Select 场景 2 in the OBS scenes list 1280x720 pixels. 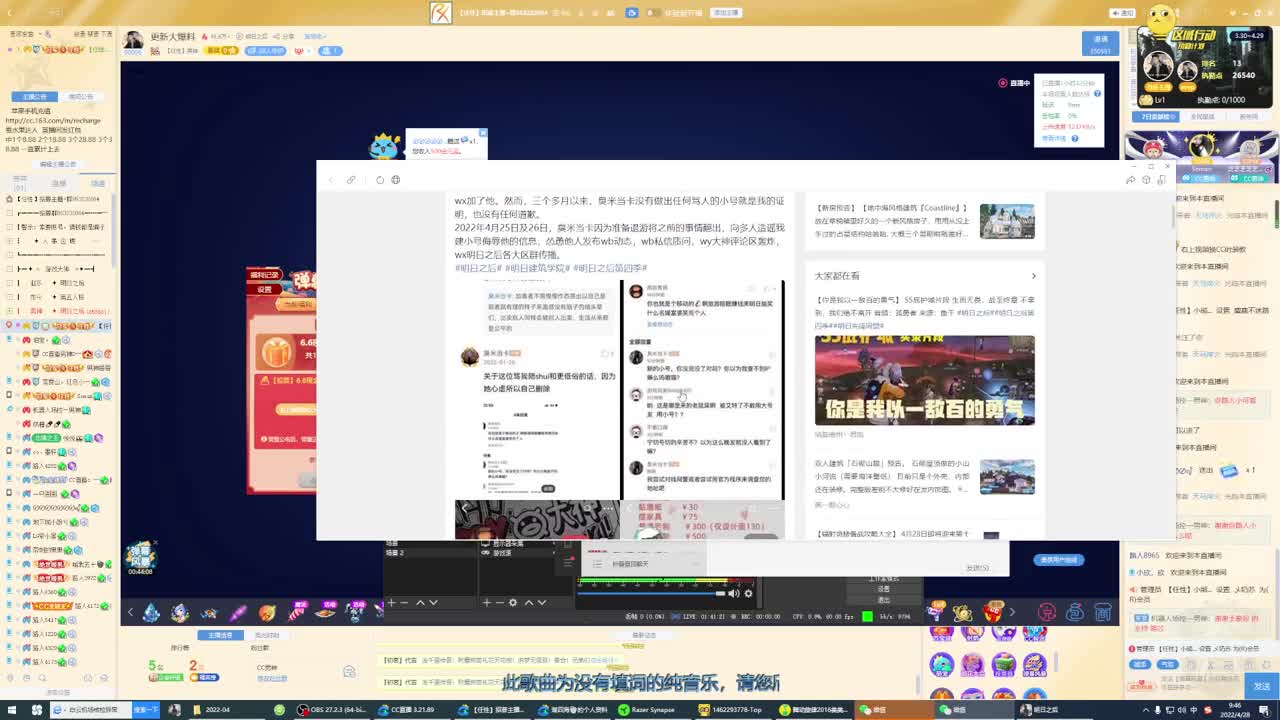(395, 553)
